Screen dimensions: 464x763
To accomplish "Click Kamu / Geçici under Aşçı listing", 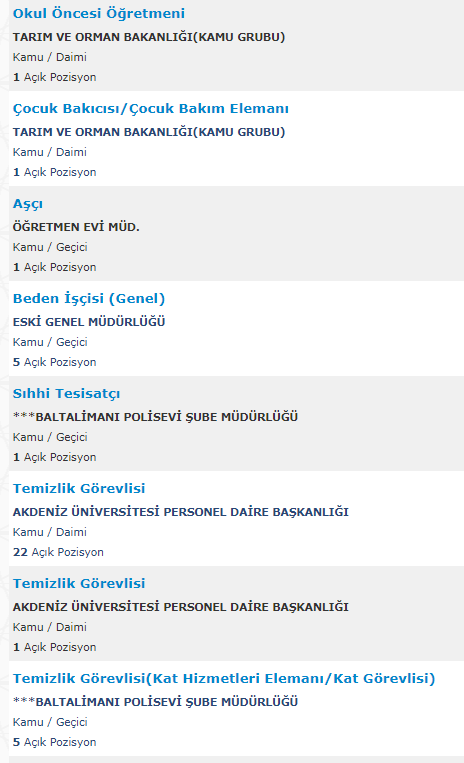I will [x=50, y=247].
